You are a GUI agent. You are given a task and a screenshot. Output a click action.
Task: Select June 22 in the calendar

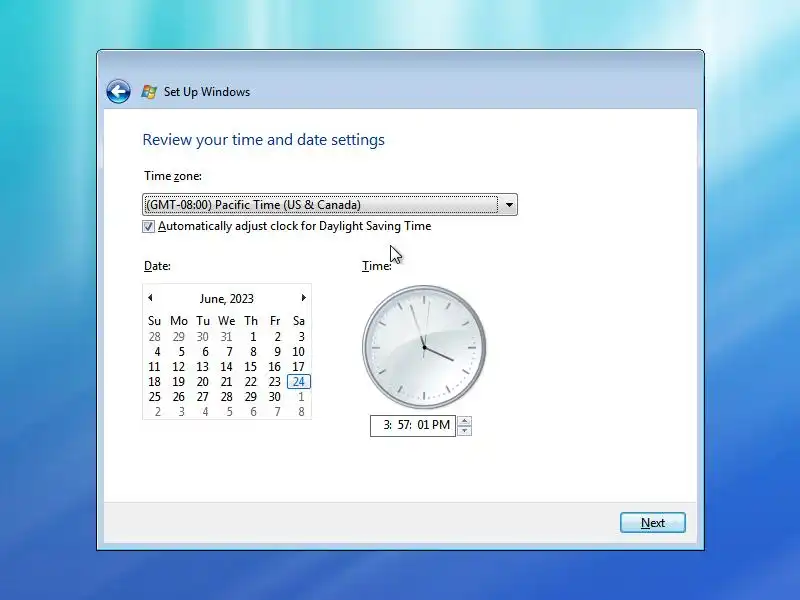click(x=251, y=382)
